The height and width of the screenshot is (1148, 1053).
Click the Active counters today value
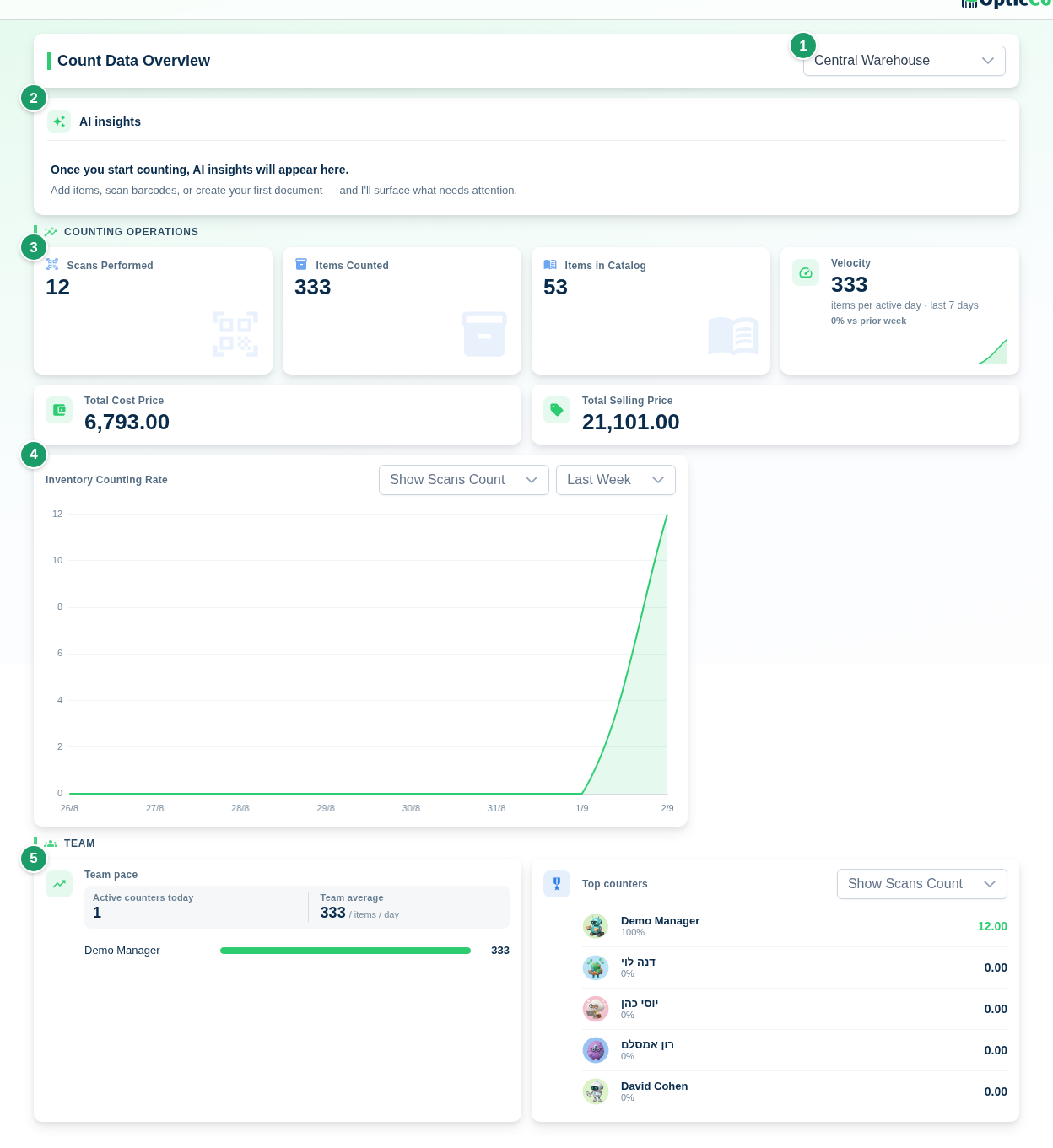click(97, 913)
